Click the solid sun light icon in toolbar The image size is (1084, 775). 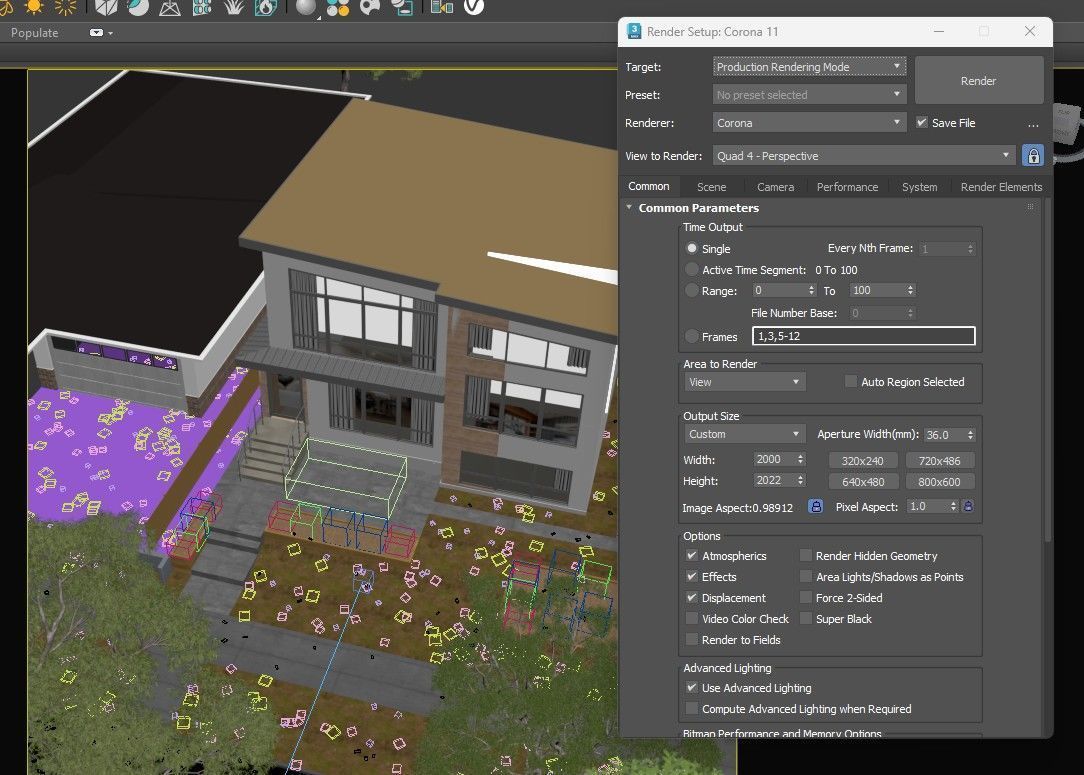[x=33, y=6]
